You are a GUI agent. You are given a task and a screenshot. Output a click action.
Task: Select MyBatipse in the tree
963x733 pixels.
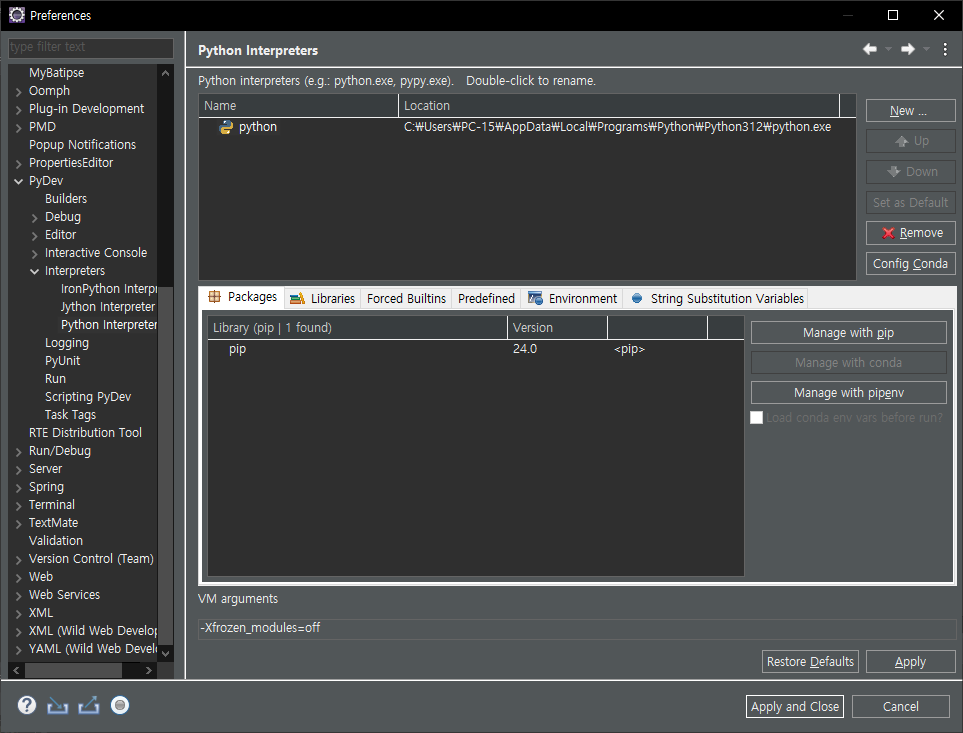click(57, 73)
